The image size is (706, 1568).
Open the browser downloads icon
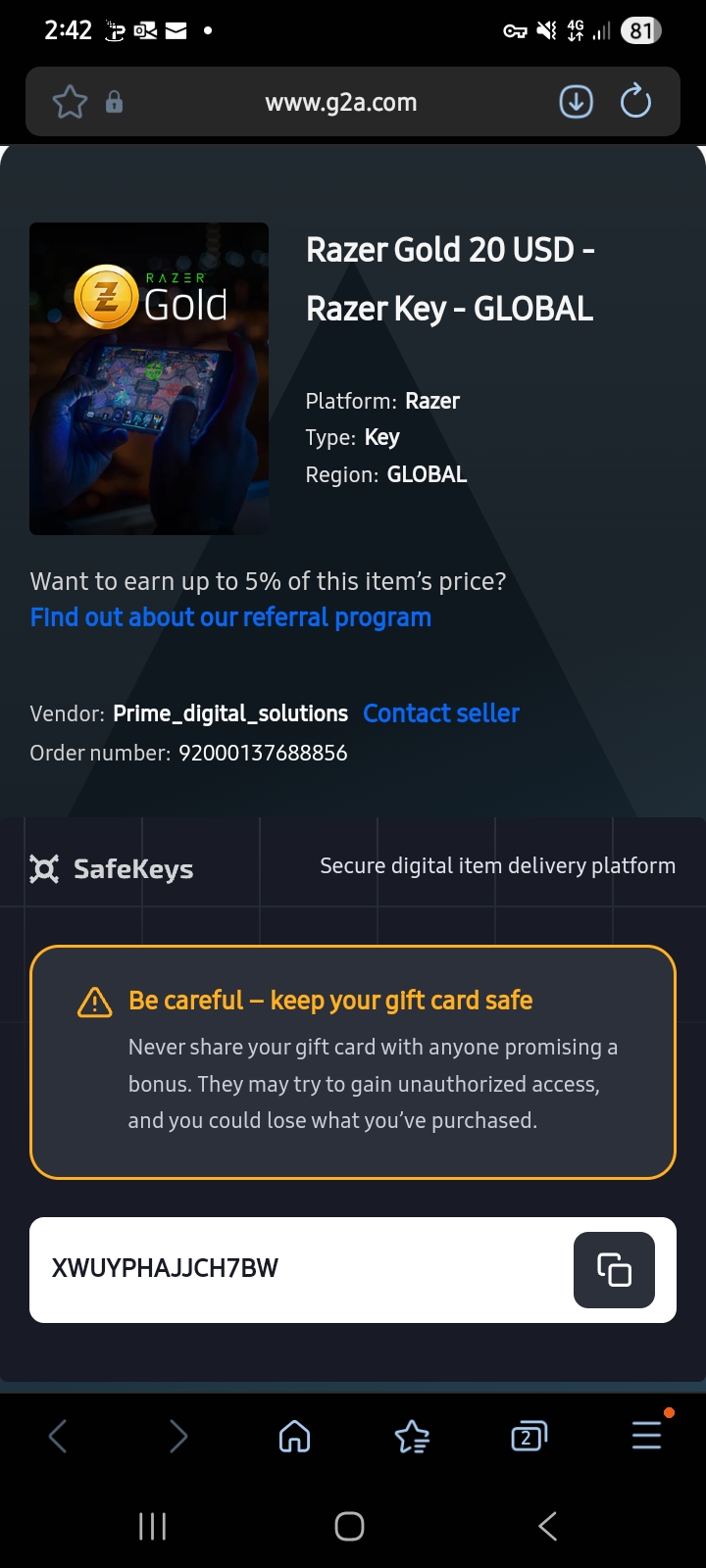point(576,101)
